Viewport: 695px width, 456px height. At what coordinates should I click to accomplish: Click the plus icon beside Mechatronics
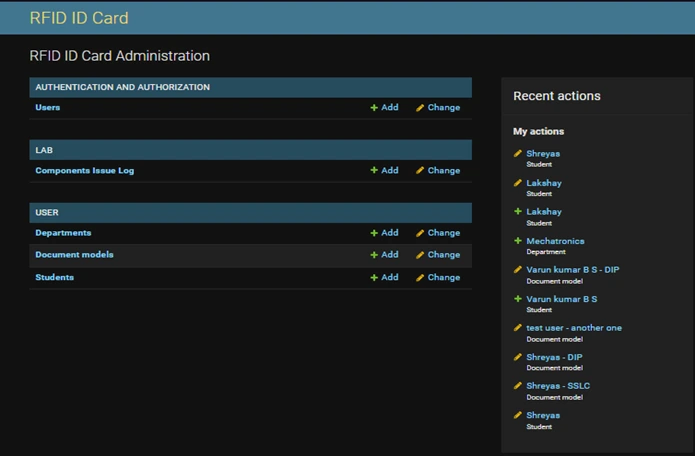point(517,241)
